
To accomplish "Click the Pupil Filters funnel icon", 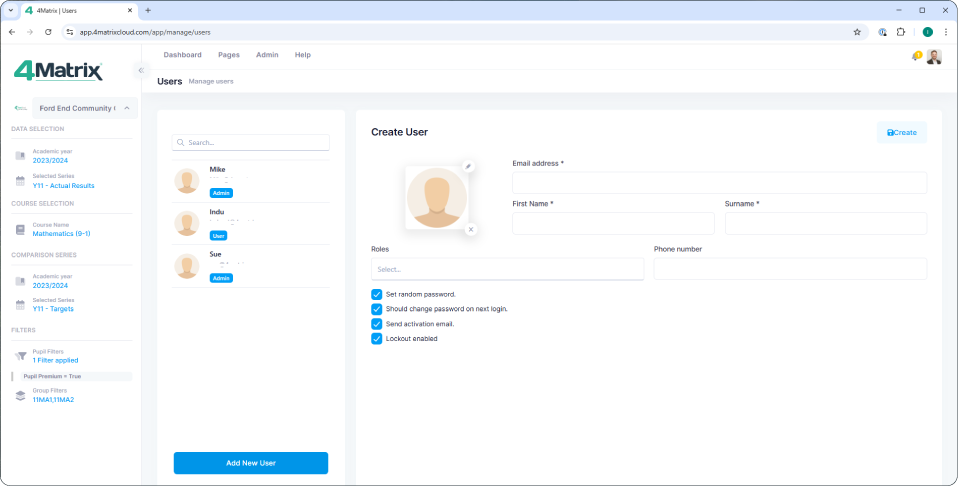I will 20,356.
